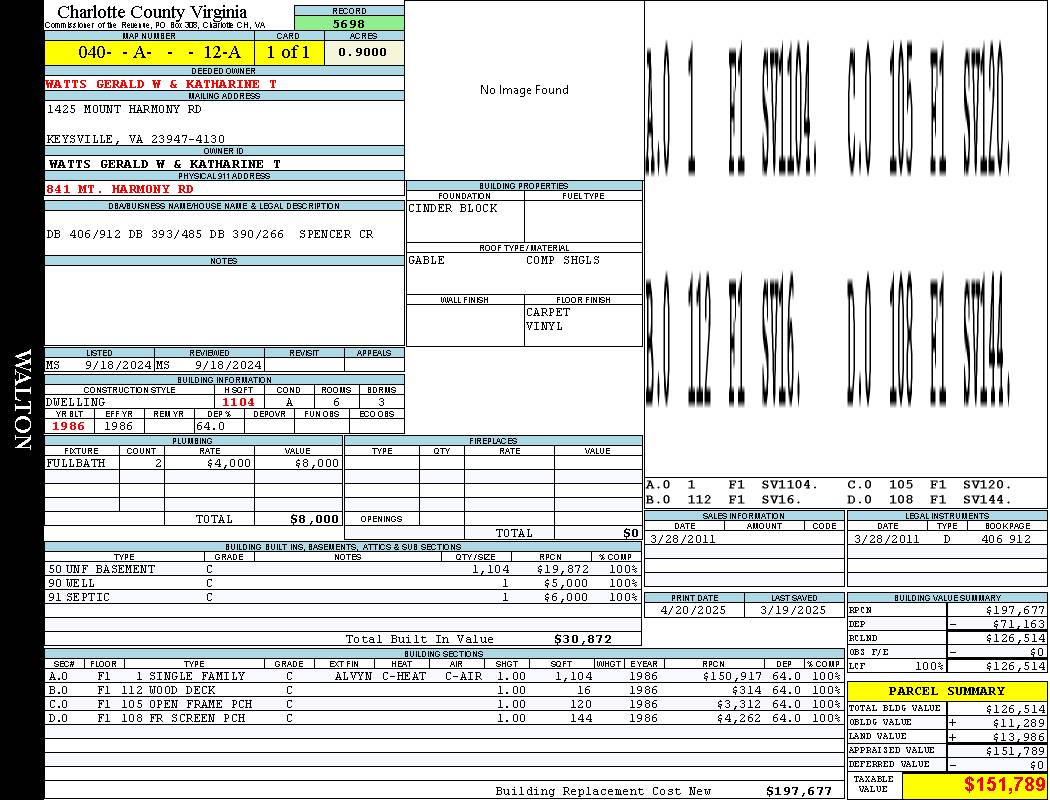
Task: Click the physical 911 address 841 Mt. Harmony Rd
Action: [x=120, y=189]
